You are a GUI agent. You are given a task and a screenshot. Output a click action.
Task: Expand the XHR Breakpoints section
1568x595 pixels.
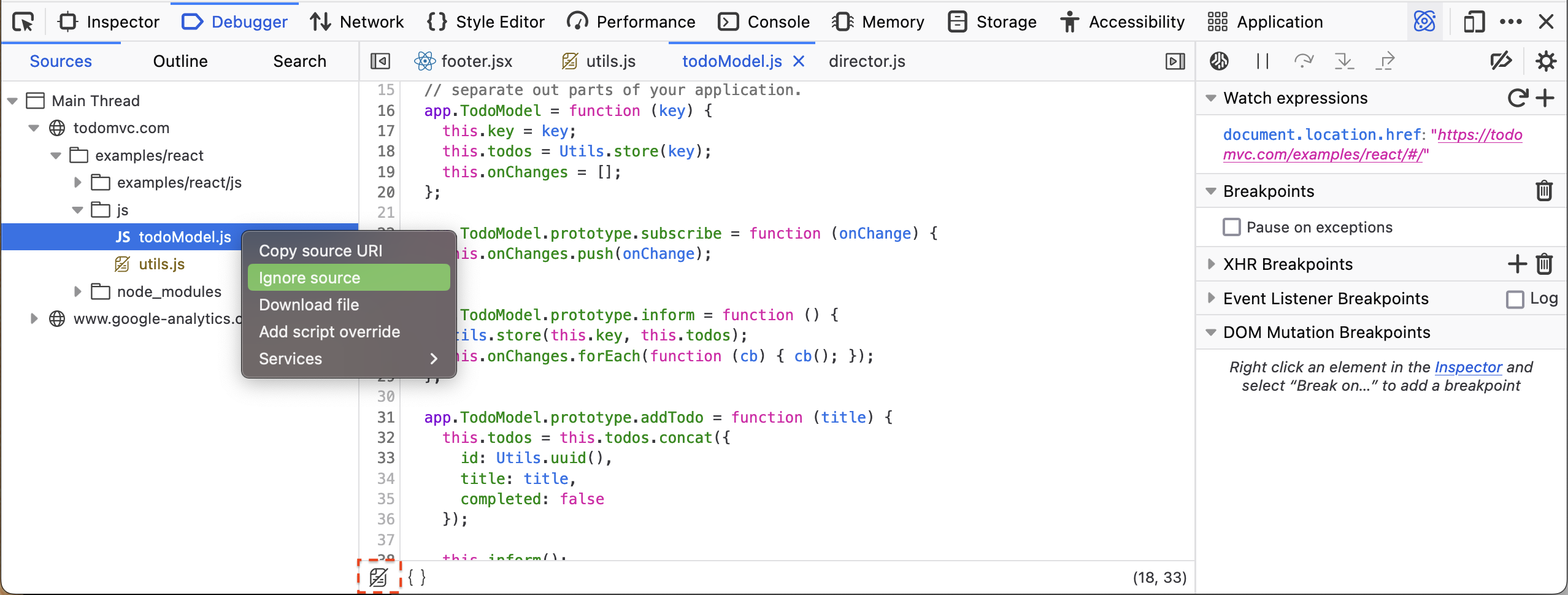(x=1211, y=264)
